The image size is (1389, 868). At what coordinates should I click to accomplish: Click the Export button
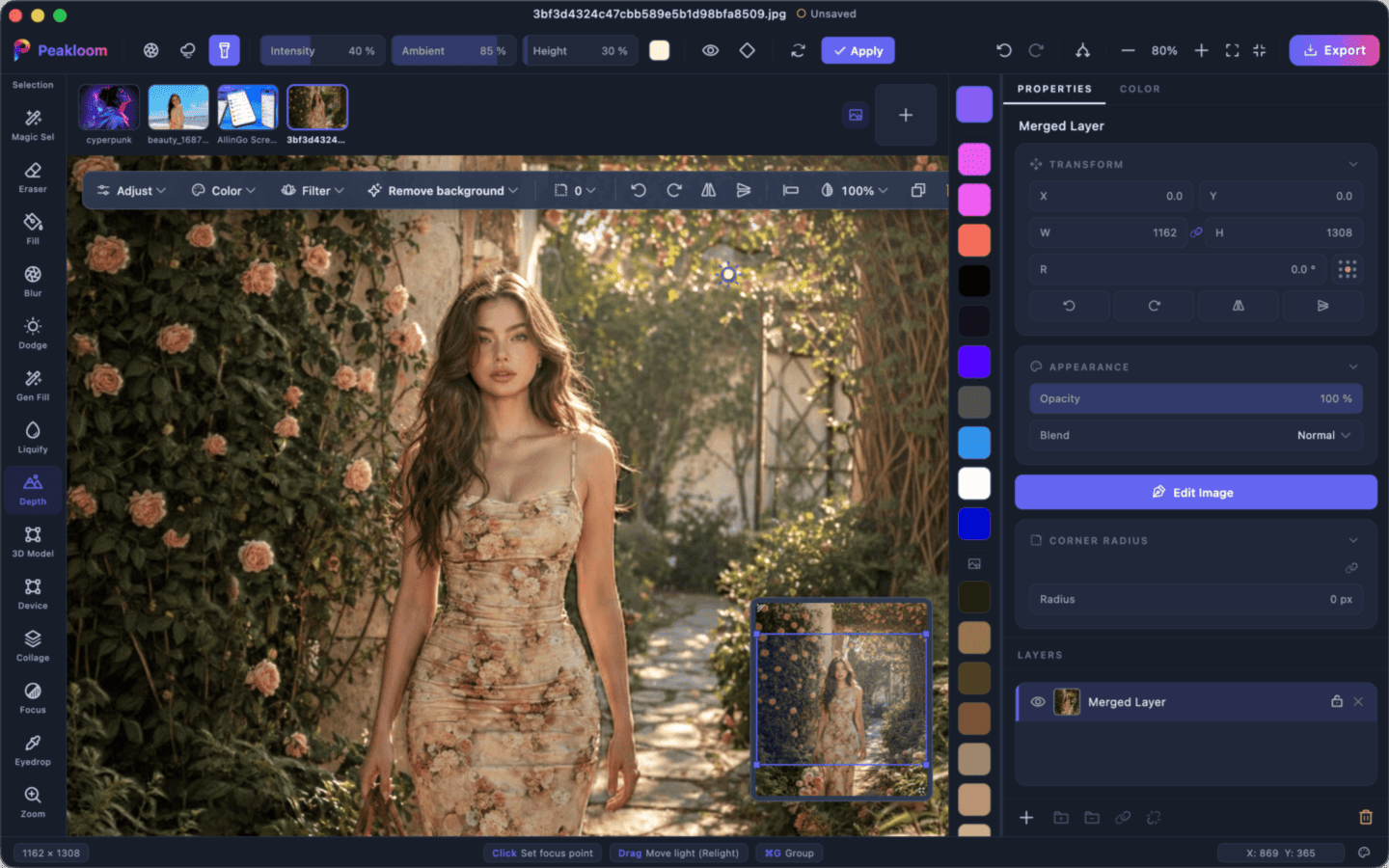point(1334,50)
